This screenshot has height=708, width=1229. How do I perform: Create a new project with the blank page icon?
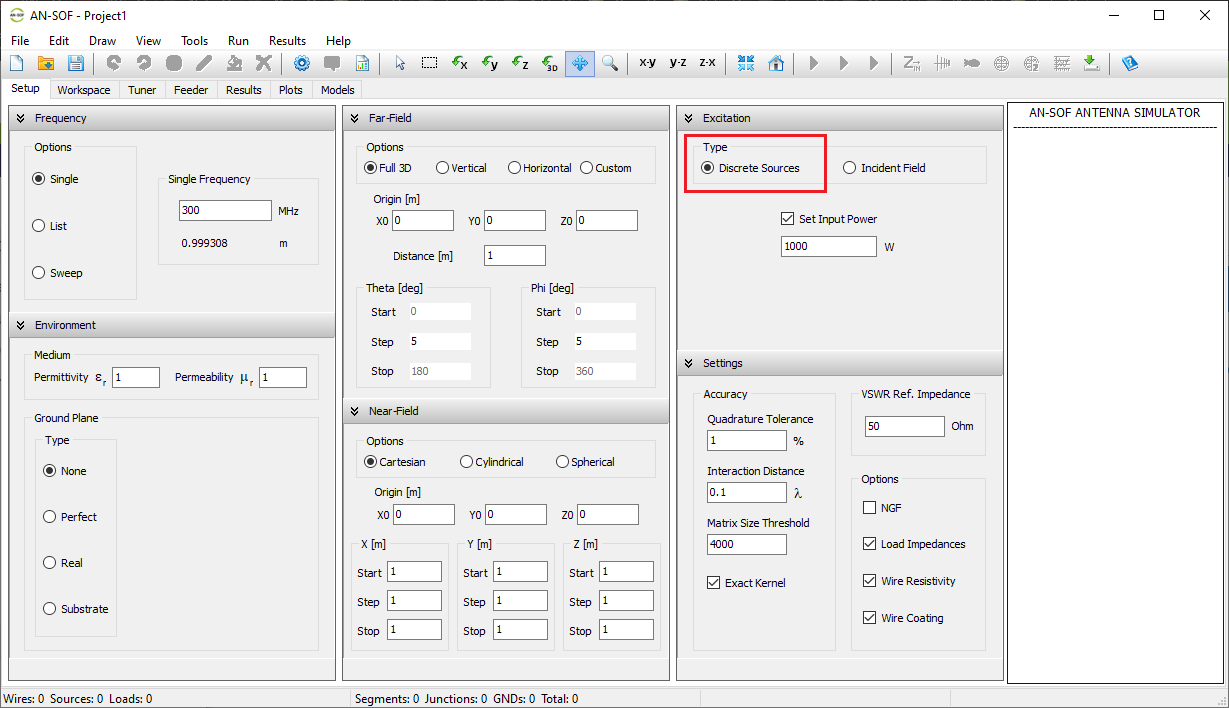point(16,63)
